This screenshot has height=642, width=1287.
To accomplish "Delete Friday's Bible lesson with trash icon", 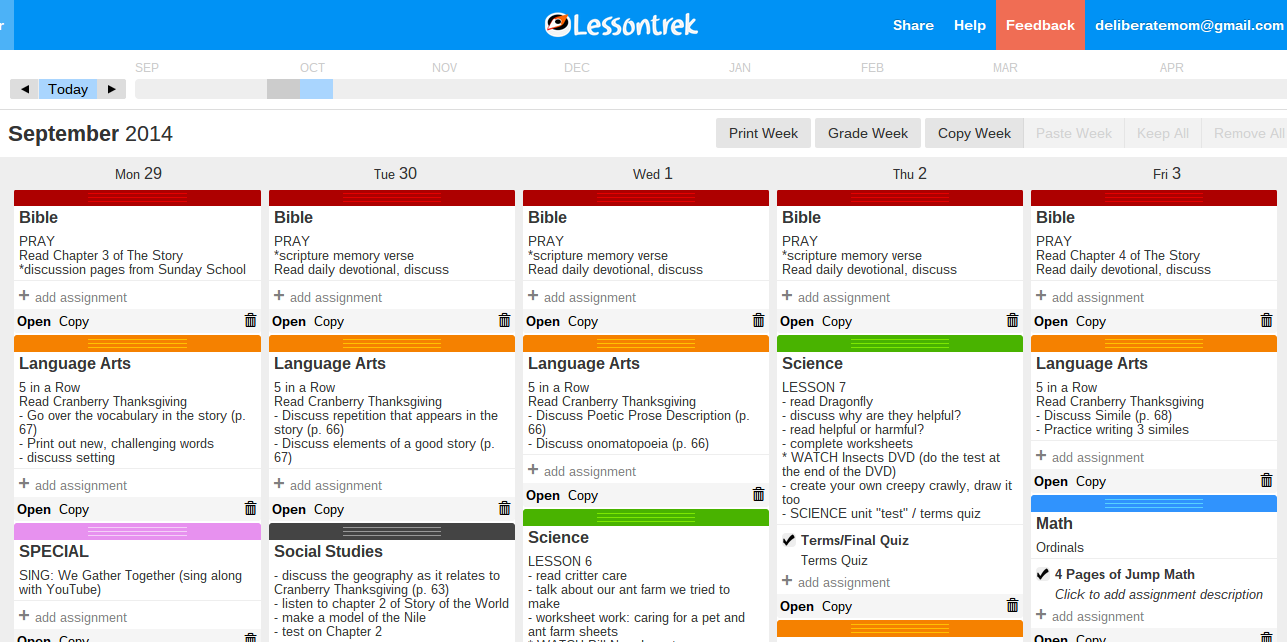I will click(1266, 320).
